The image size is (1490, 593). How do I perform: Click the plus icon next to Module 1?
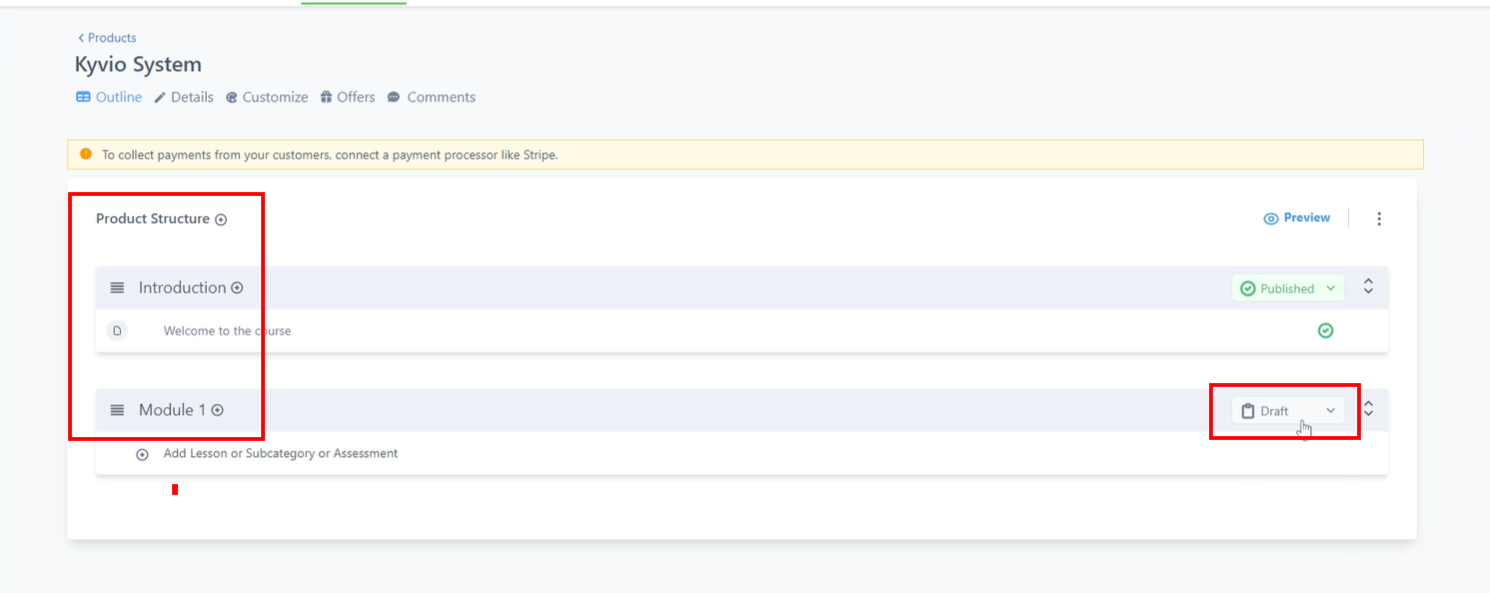217,410
